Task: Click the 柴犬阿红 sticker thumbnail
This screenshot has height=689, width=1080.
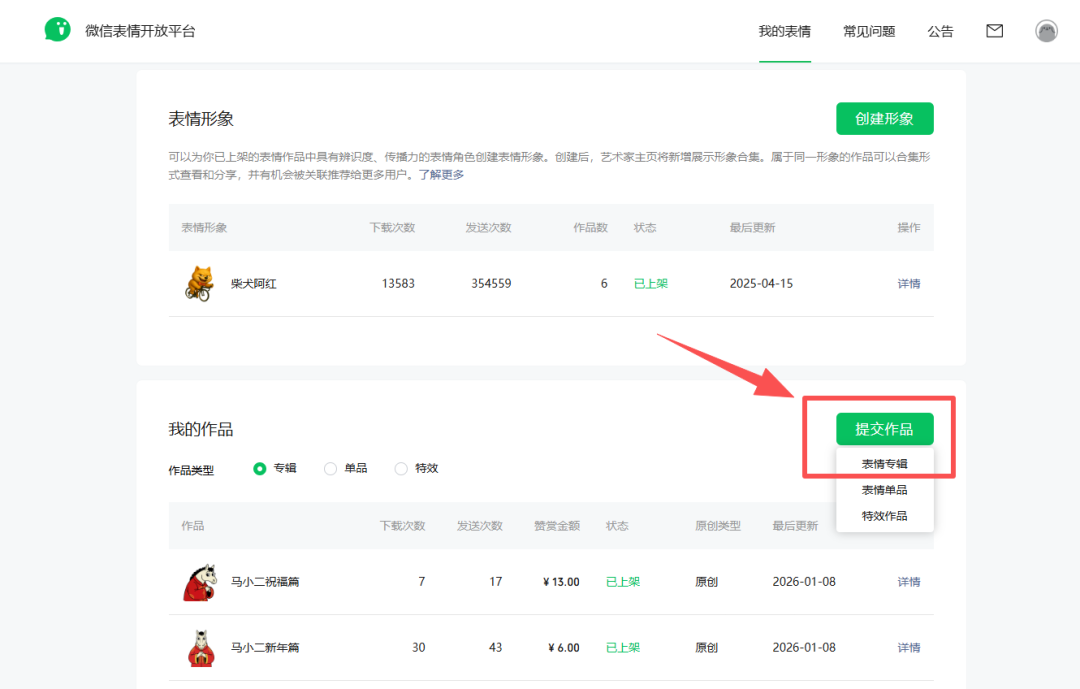Action: (x=200, y=284)
